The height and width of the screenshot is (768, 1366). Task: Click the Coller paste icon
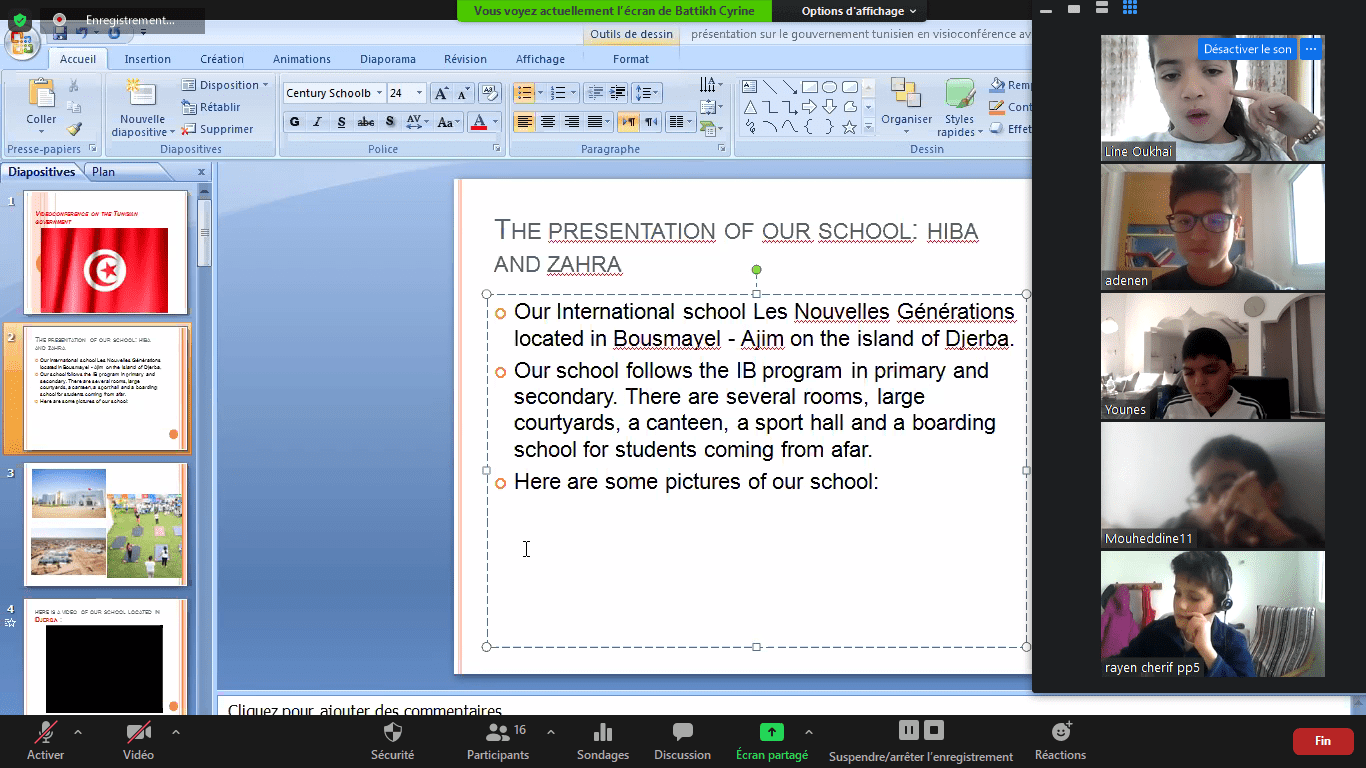pyautogui.click(x=41, y=96)
